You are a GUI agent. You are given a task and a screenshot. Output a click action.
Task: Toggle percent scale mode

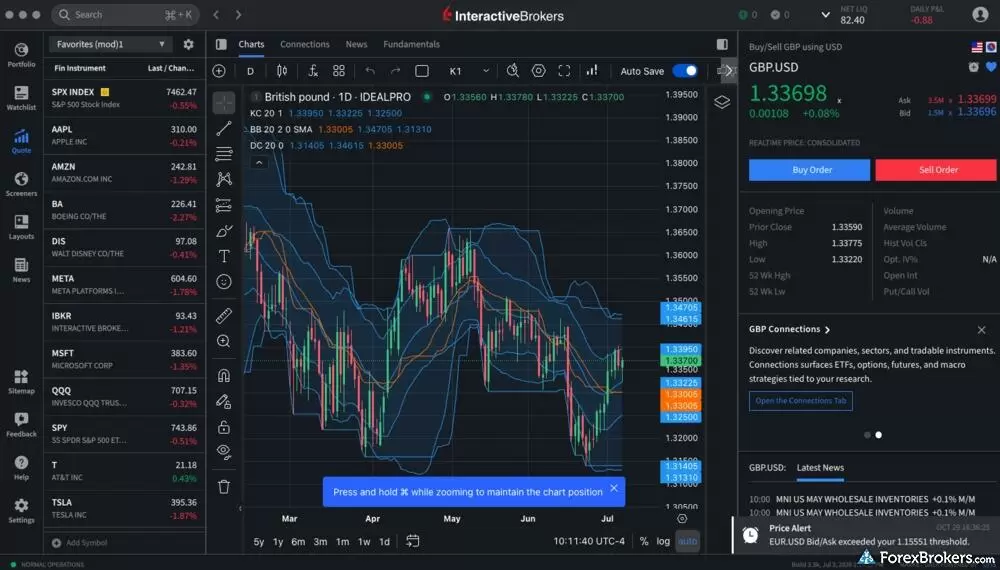click(644, 541)
